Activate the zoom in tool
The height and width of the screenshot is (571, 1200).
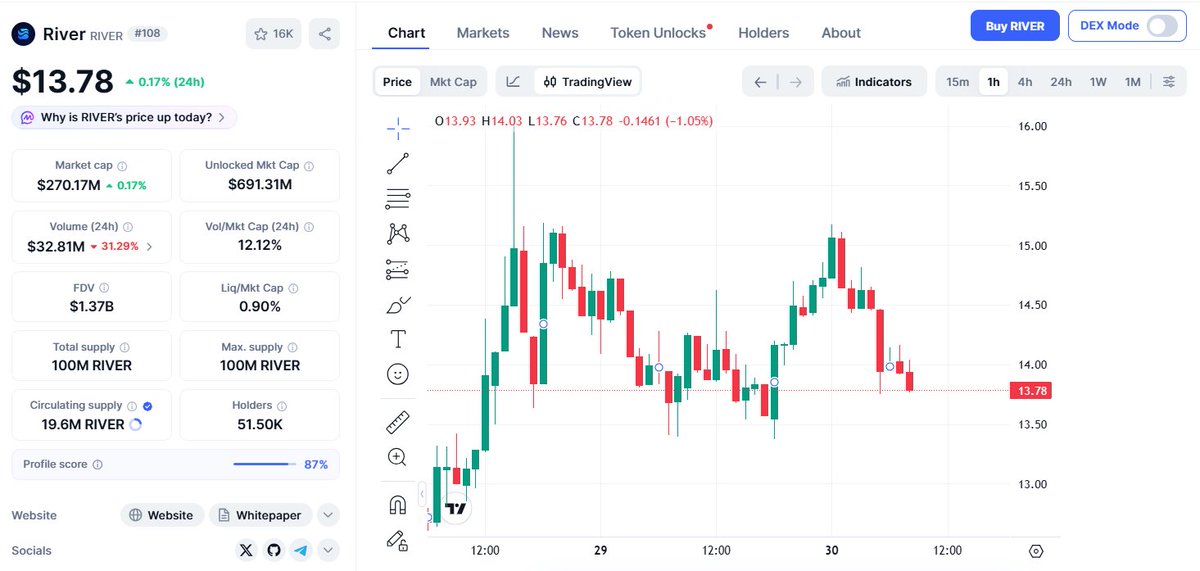coord(397,457)
